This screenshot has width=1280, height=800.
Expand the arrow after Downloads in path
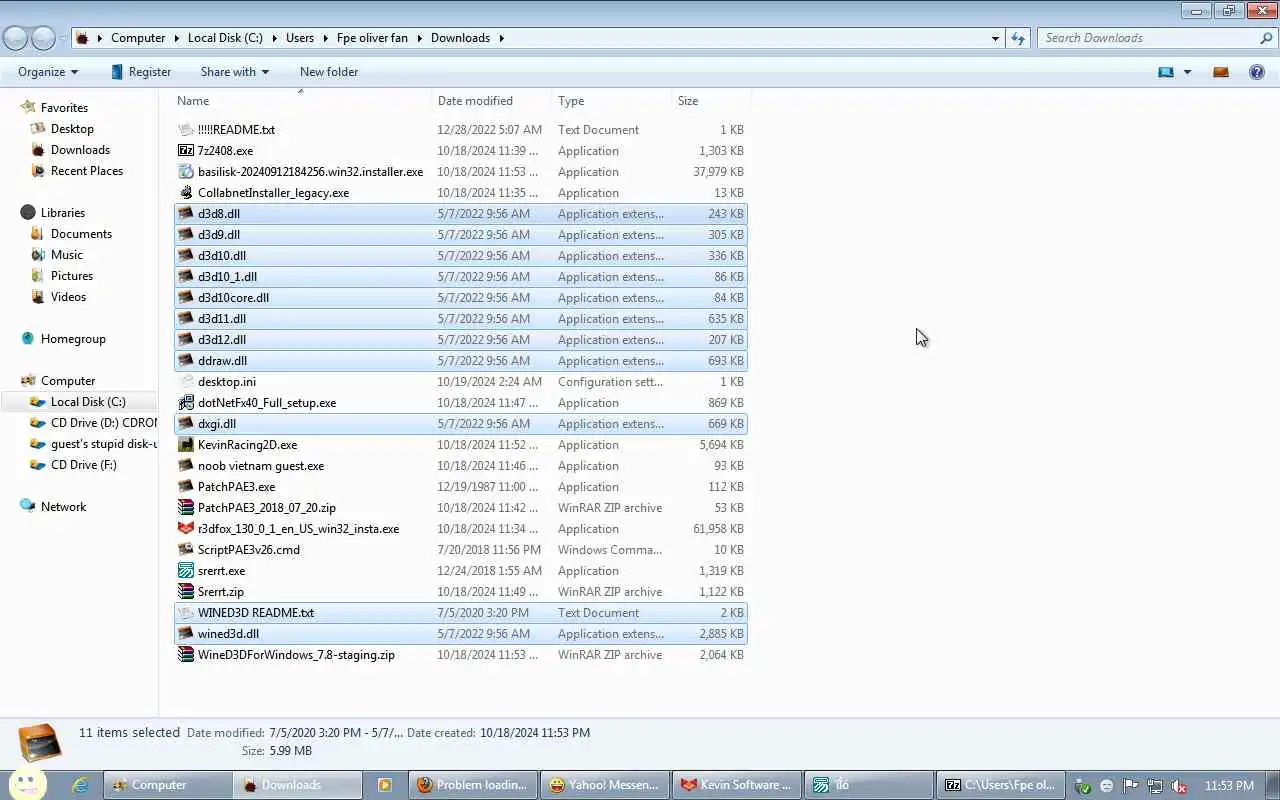[501, 38]
